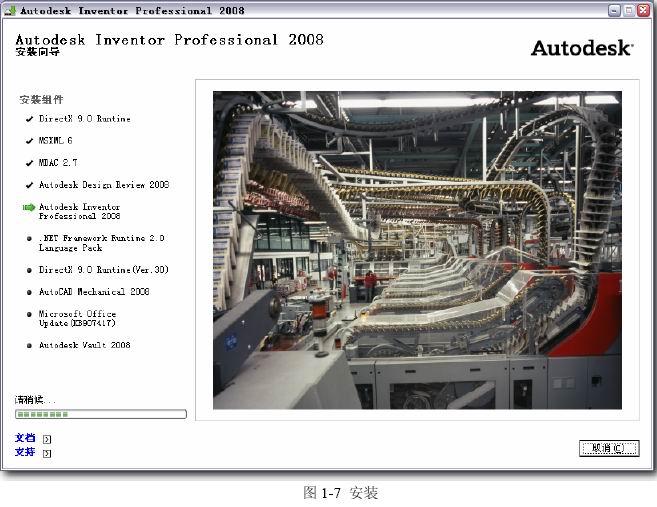Image resolution: width=657 pixels, height=507 pixels.
Task: Expand the arrow icon next to 支持
Action: (47, 453)
